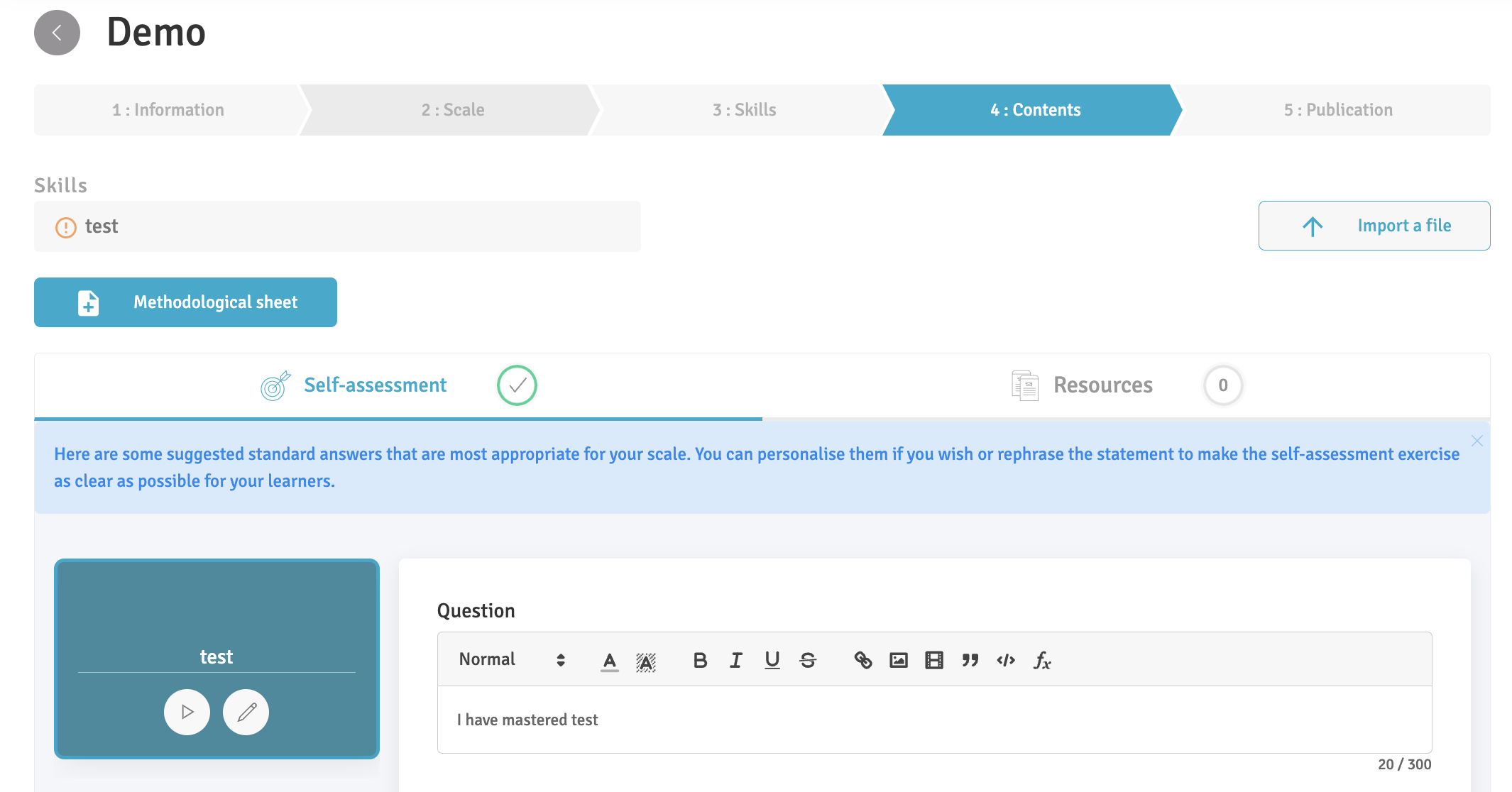Open the text background color picker

coord(645,661)
